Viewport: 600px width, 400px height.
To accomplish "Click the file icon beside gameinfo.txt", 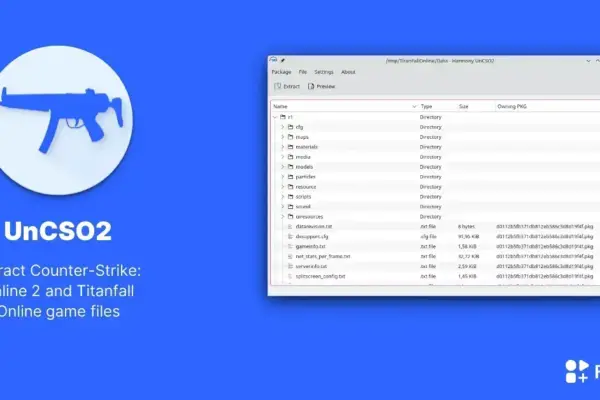I will click(x=290, y=247).
